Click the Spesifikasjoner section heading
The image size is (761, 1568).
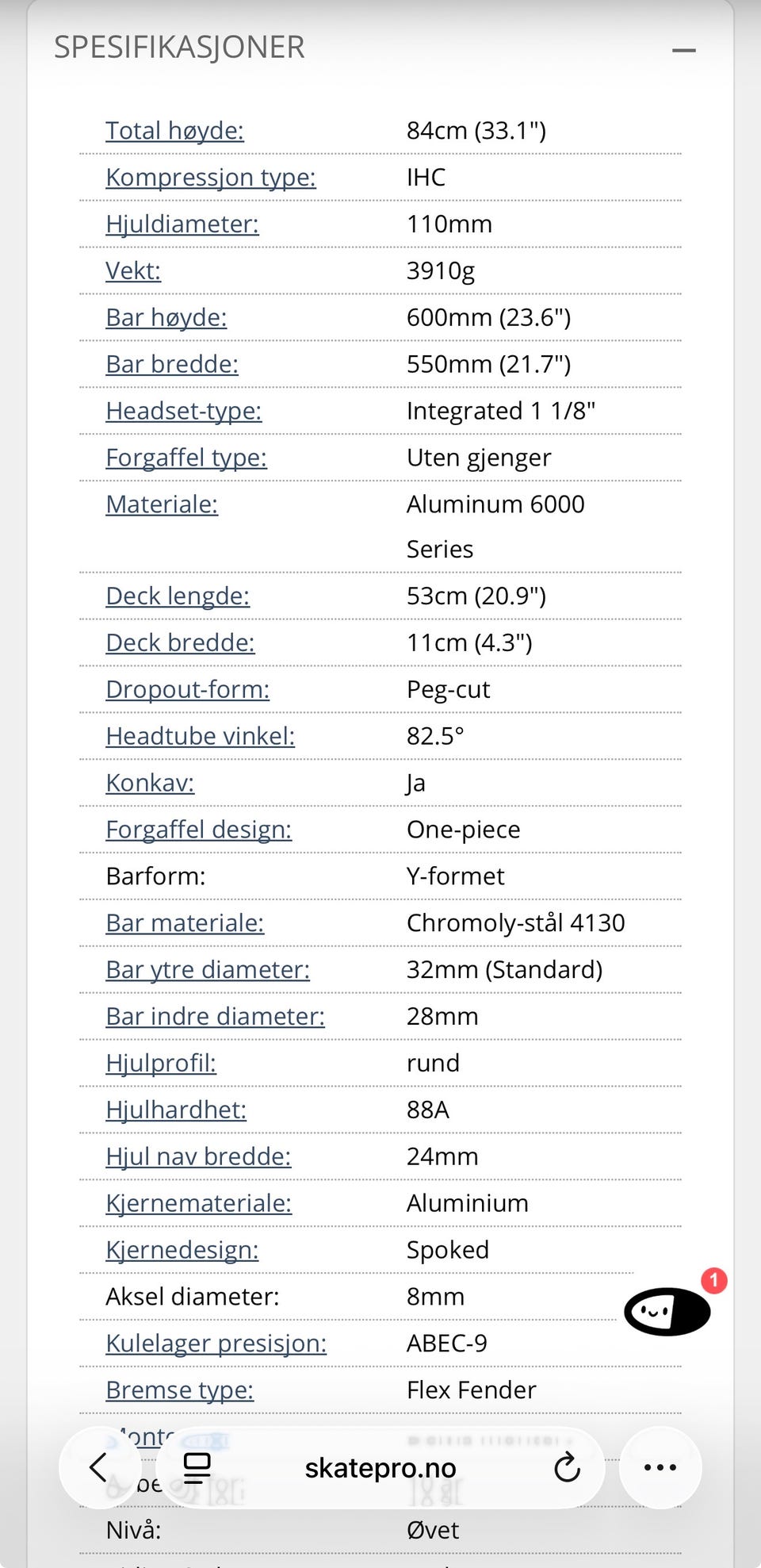click(179, 48)
